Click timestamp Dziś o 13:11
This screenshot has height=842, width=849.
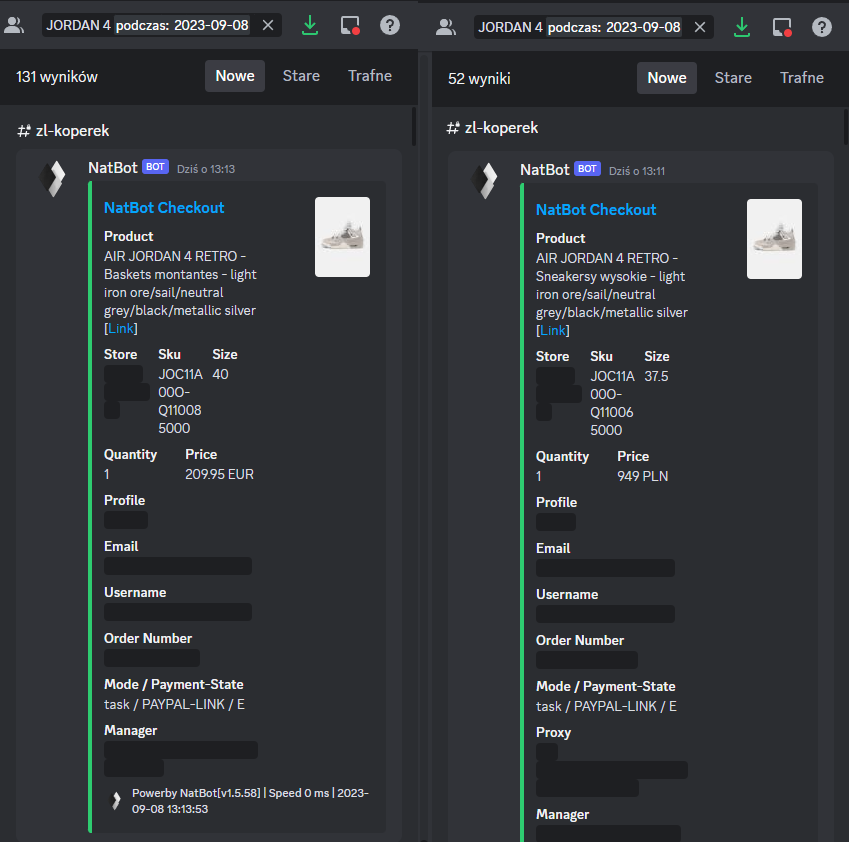[637, 172]
